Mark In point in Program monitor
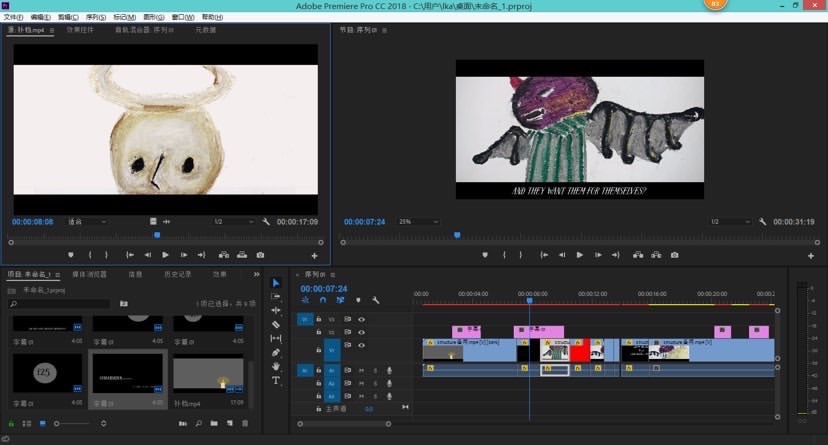 [x=504, y=255]
